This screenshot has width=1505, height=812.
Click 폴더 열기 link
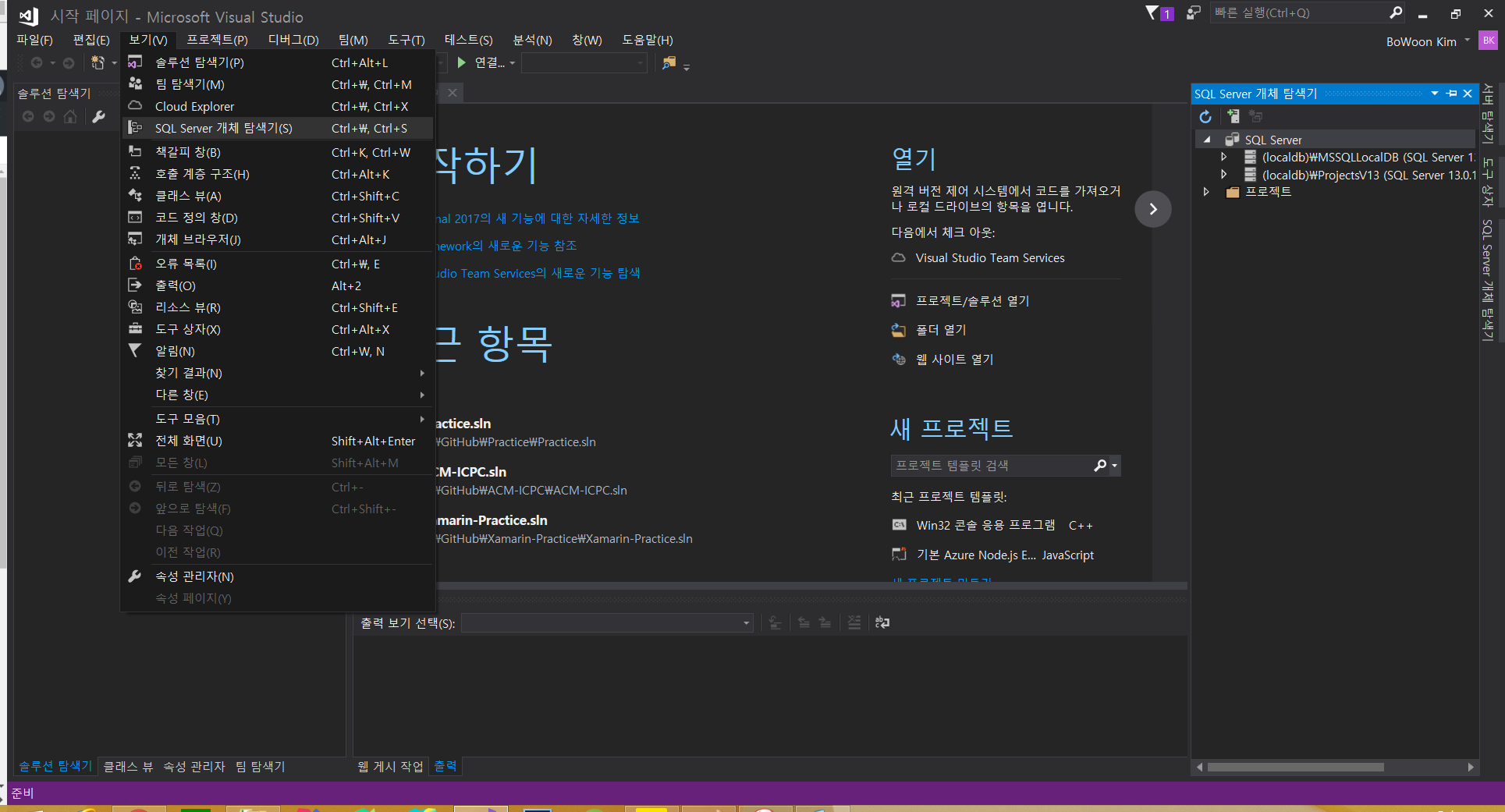pos(941,330)
